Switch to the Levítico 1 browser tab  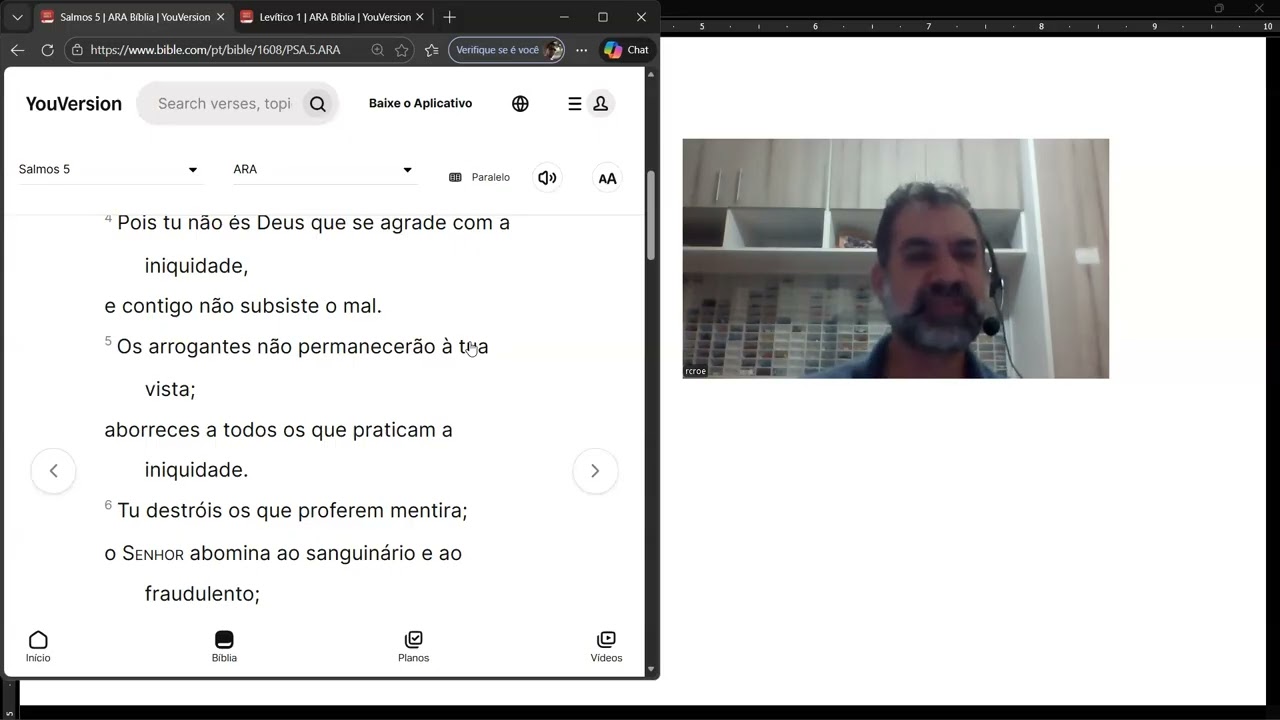(x=332, y=17)
